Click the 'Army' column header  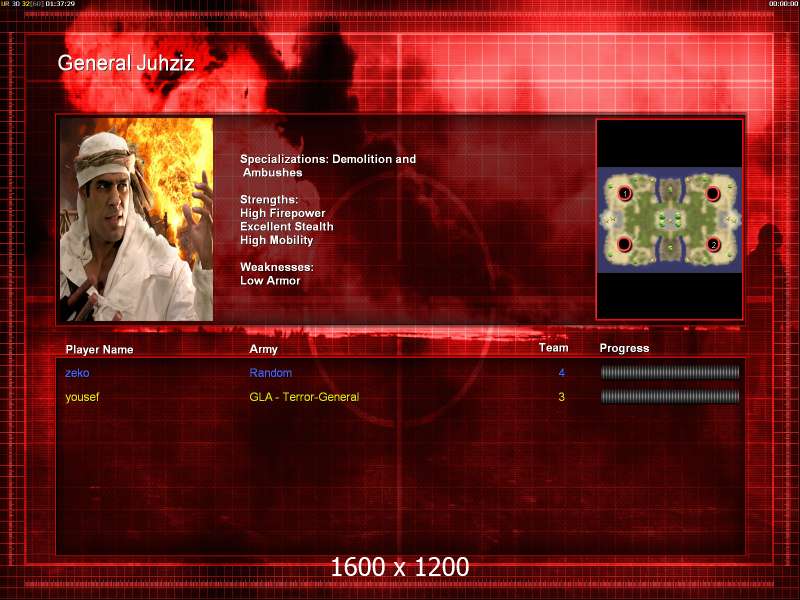pos(263,349)
